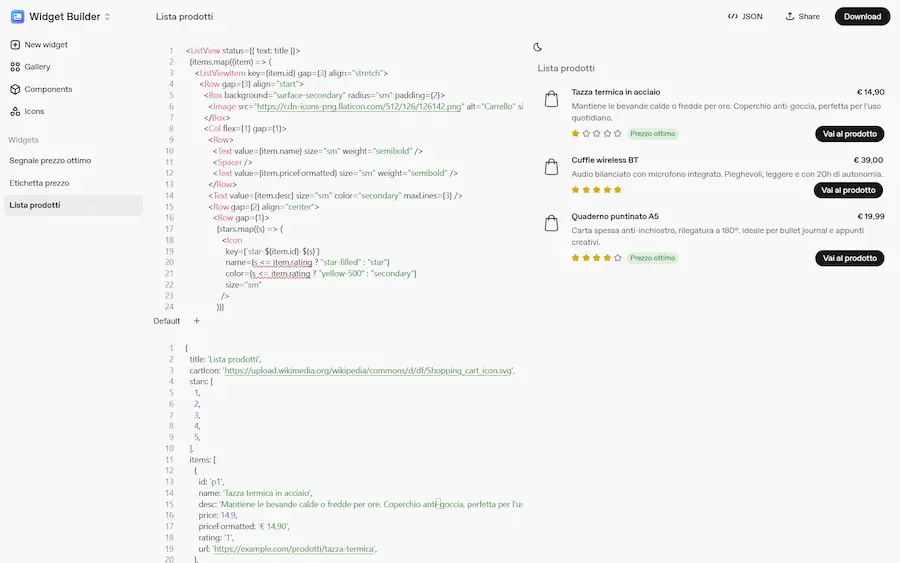This screenshot has width=900, height=563.
Task: Click the Components cube icon
Action: pyautogui.click(x=16, y=89)
